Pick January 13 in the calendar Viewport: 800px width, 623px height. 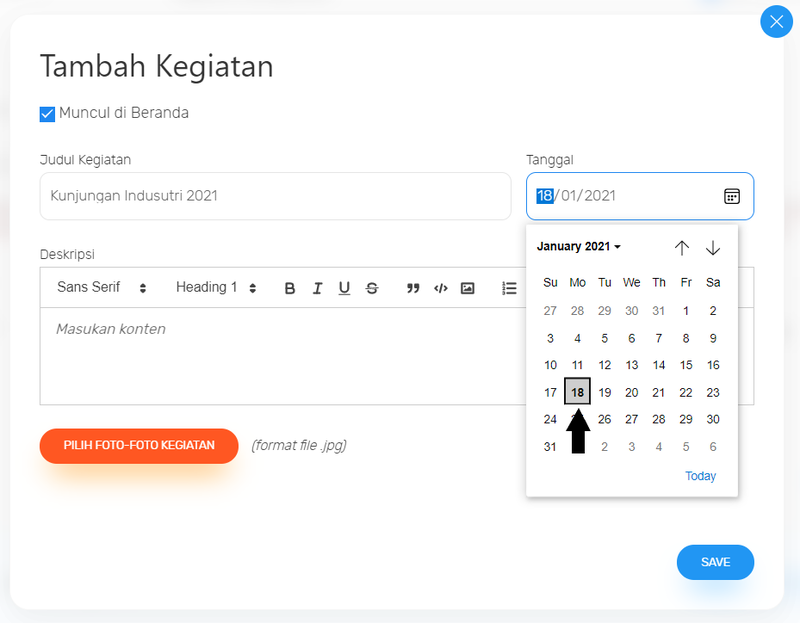click(632, 365)
